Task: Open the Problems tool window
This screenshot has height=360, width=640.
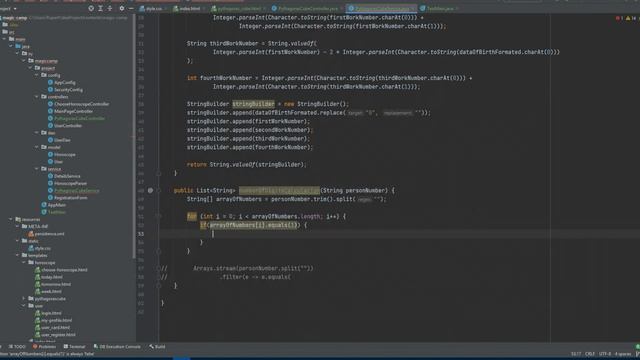Action: point(44,347)
